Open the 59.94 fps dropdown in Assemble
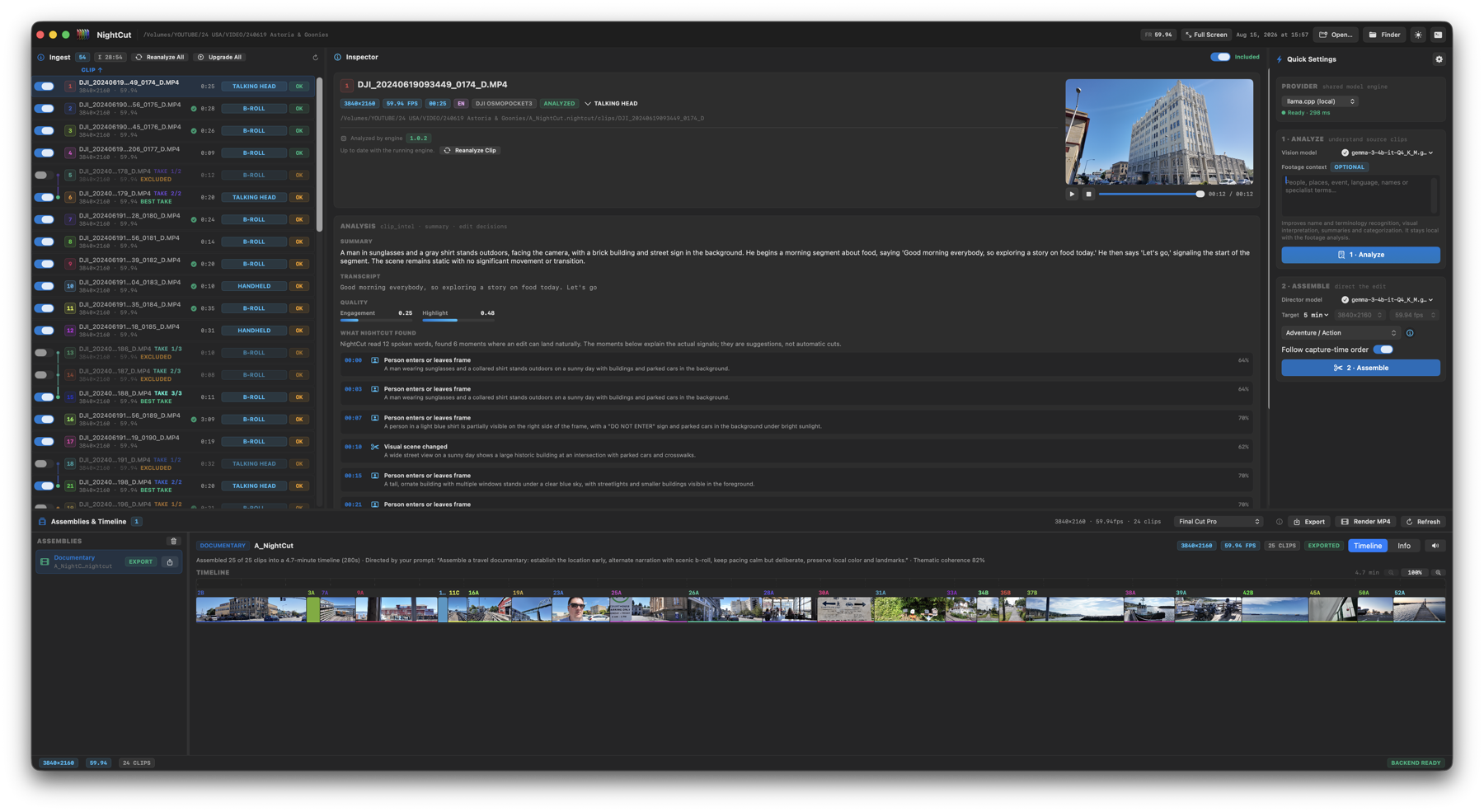 click(x=1414, y=316)
